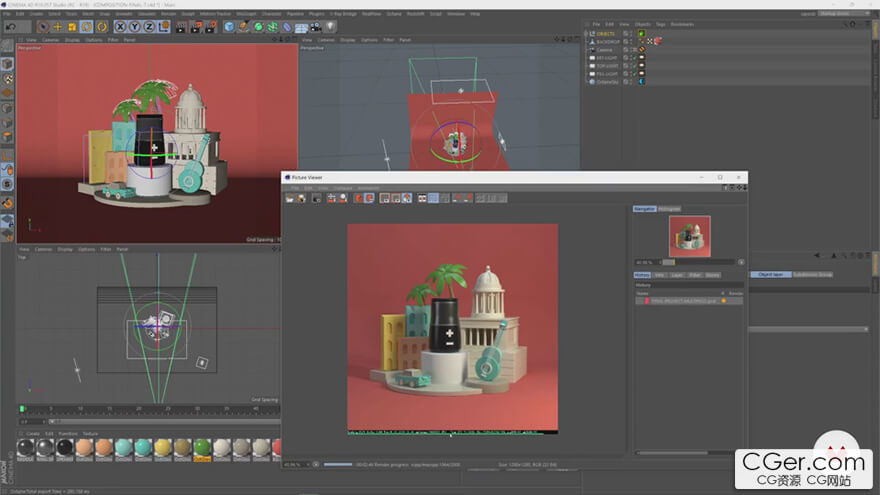Click the Navigator render preview thumbnail

(689, 236)
